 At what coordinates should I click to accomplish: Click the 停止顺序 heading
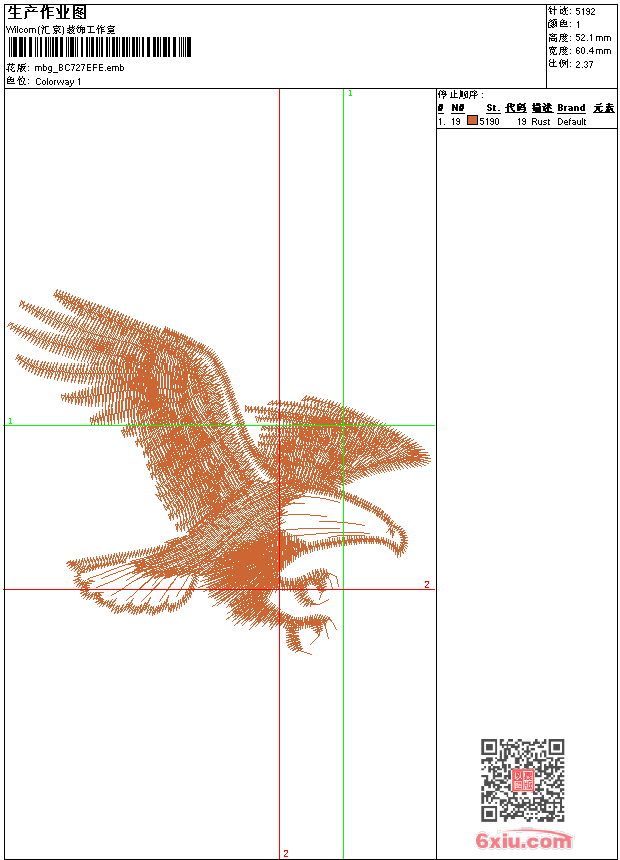click(460, 95)
